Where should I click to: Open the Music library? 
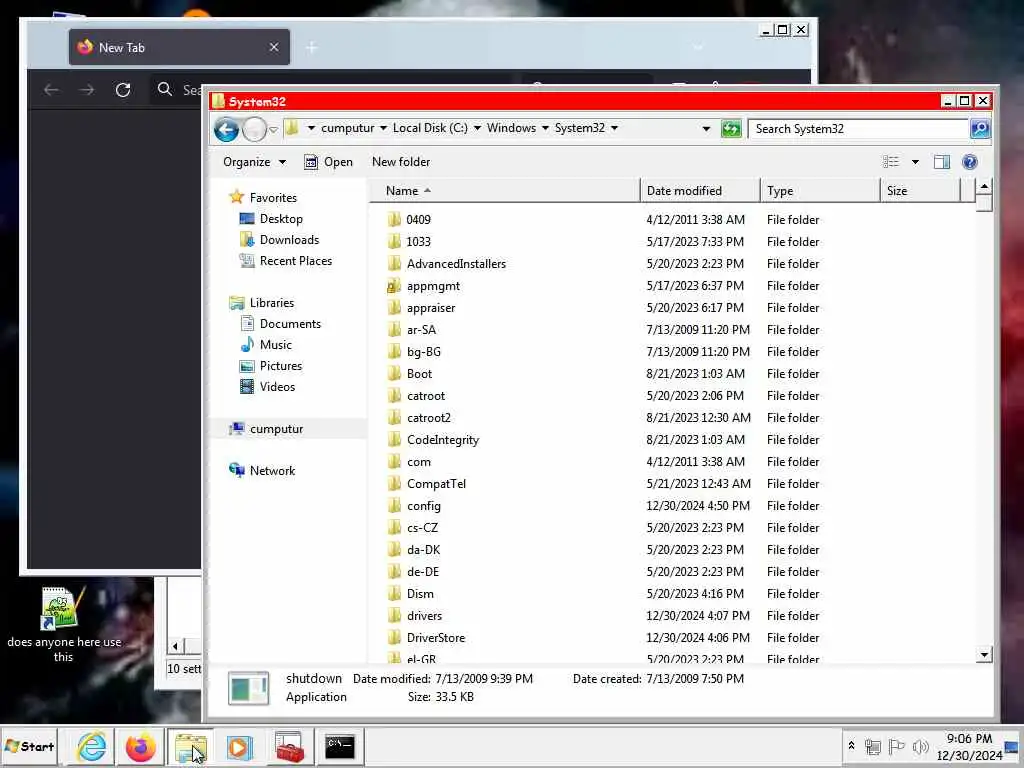click(276, 344)
